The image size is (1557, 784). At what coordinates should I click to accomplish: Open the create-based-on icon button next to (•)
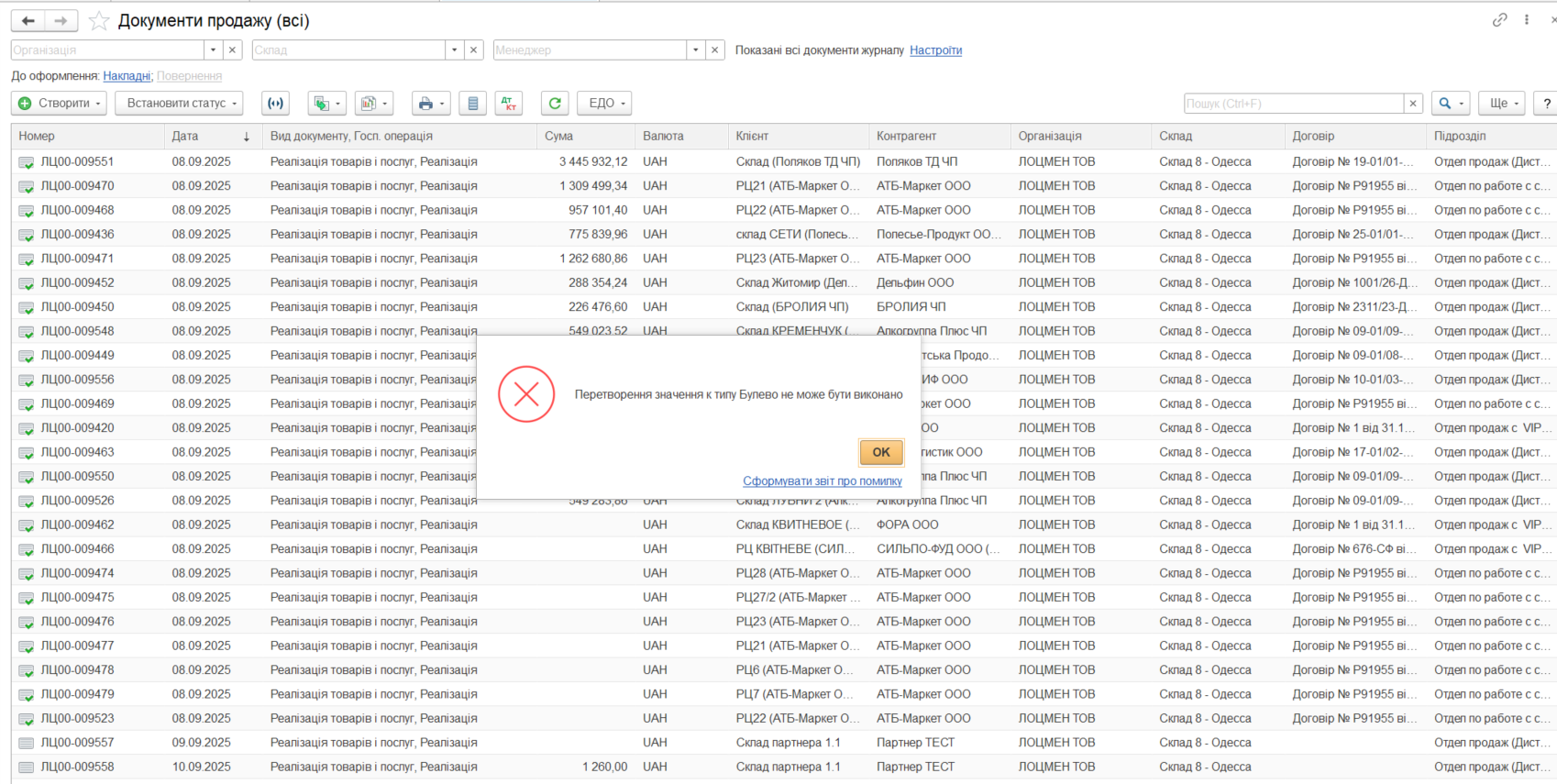326,104
